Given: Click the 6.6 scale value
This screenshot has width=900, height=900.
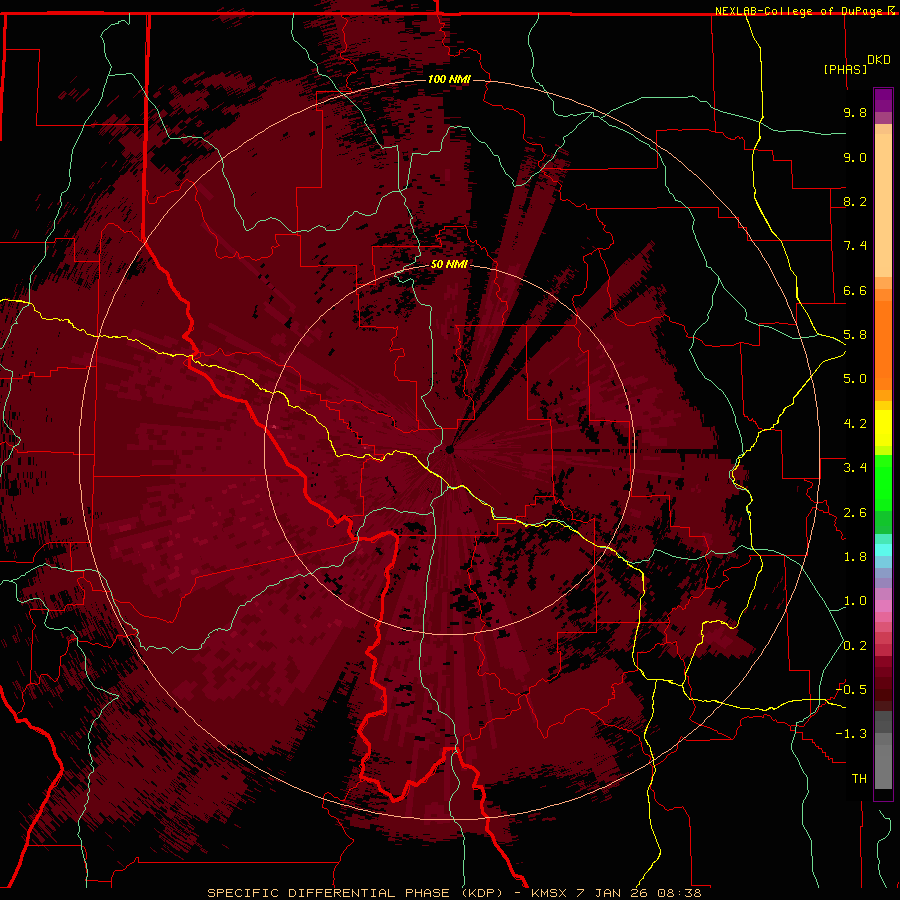Looking at the screenshot, I should pyautogui.click(x=855, y=290).
